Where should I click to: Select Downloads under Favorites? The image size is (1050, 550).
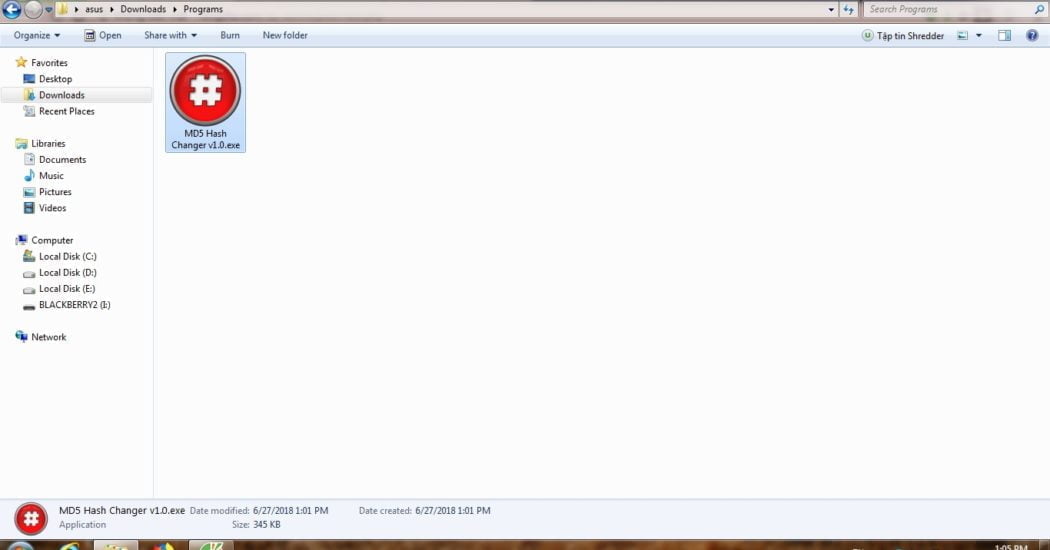pos(62,95)
